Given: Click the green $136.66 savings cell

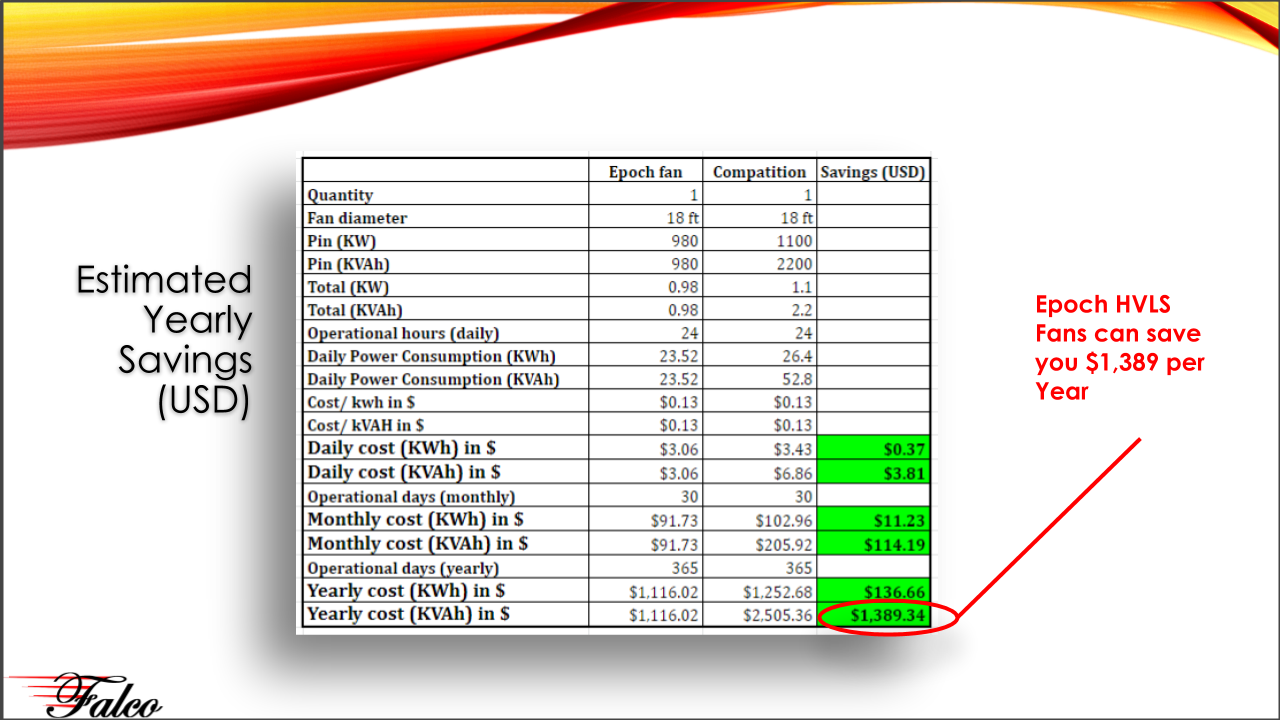Looking at the screenshot, I should [874, 592].
